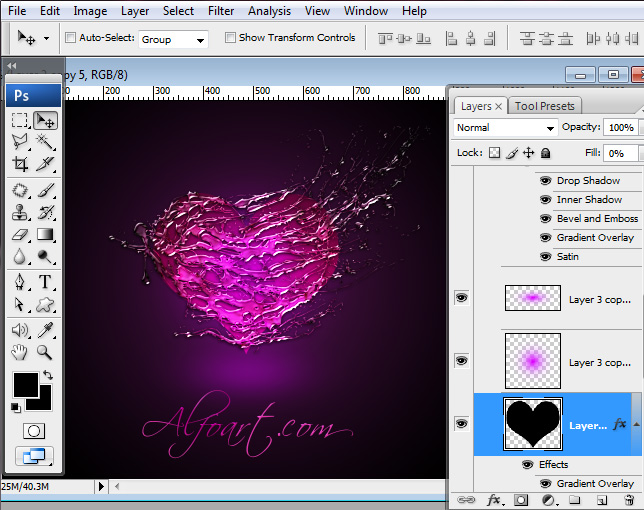Image resolution: width=644 pixels, height=510 pixels.
Task: Collapse effects list on the selected heart layer
Action: [x=635, y=425]
